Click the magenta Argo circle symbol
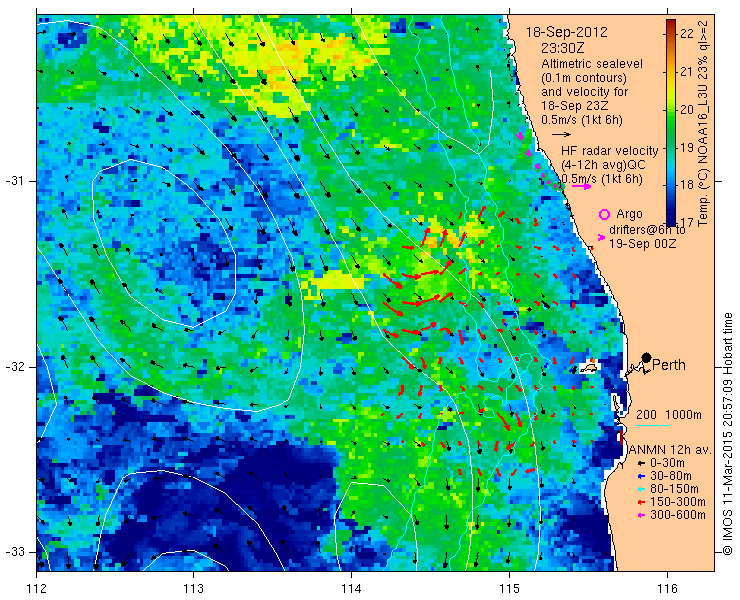740x600 pixels. pyautogui.click(x=604, y=214)
